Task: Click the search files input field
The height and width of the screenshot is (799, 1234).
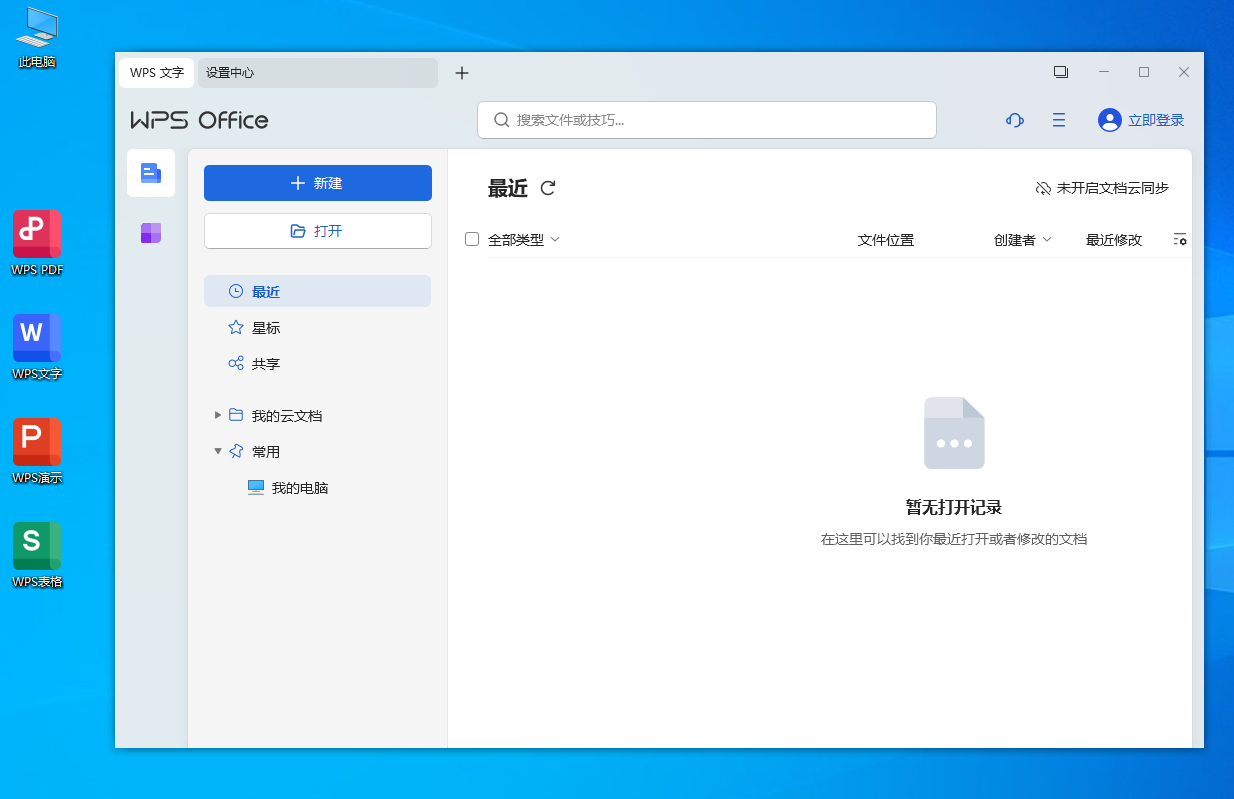Action: coord(706,120)
